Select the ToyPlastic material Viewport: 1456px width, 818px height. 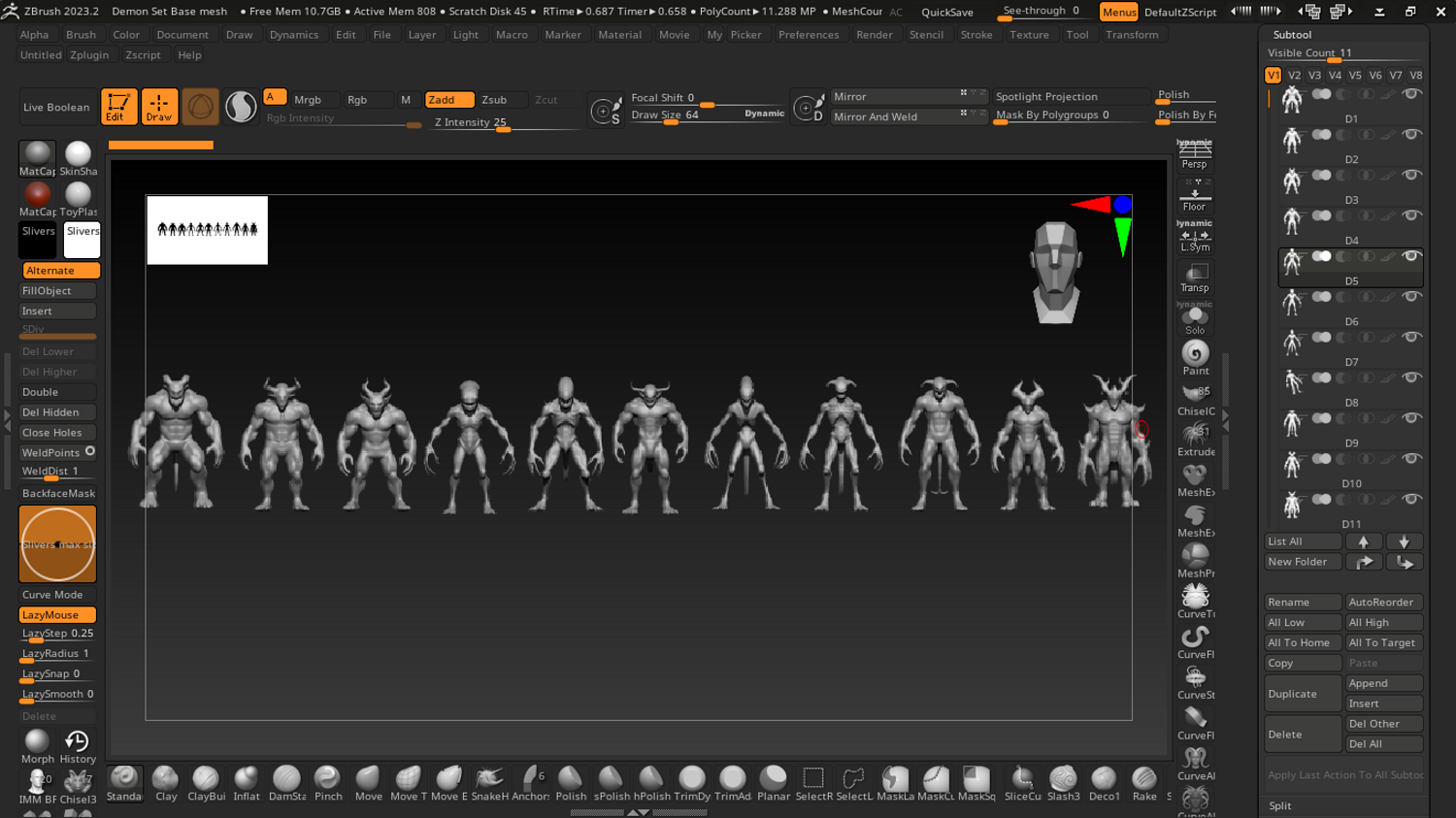pyautogui.click(x=79, y=199)
